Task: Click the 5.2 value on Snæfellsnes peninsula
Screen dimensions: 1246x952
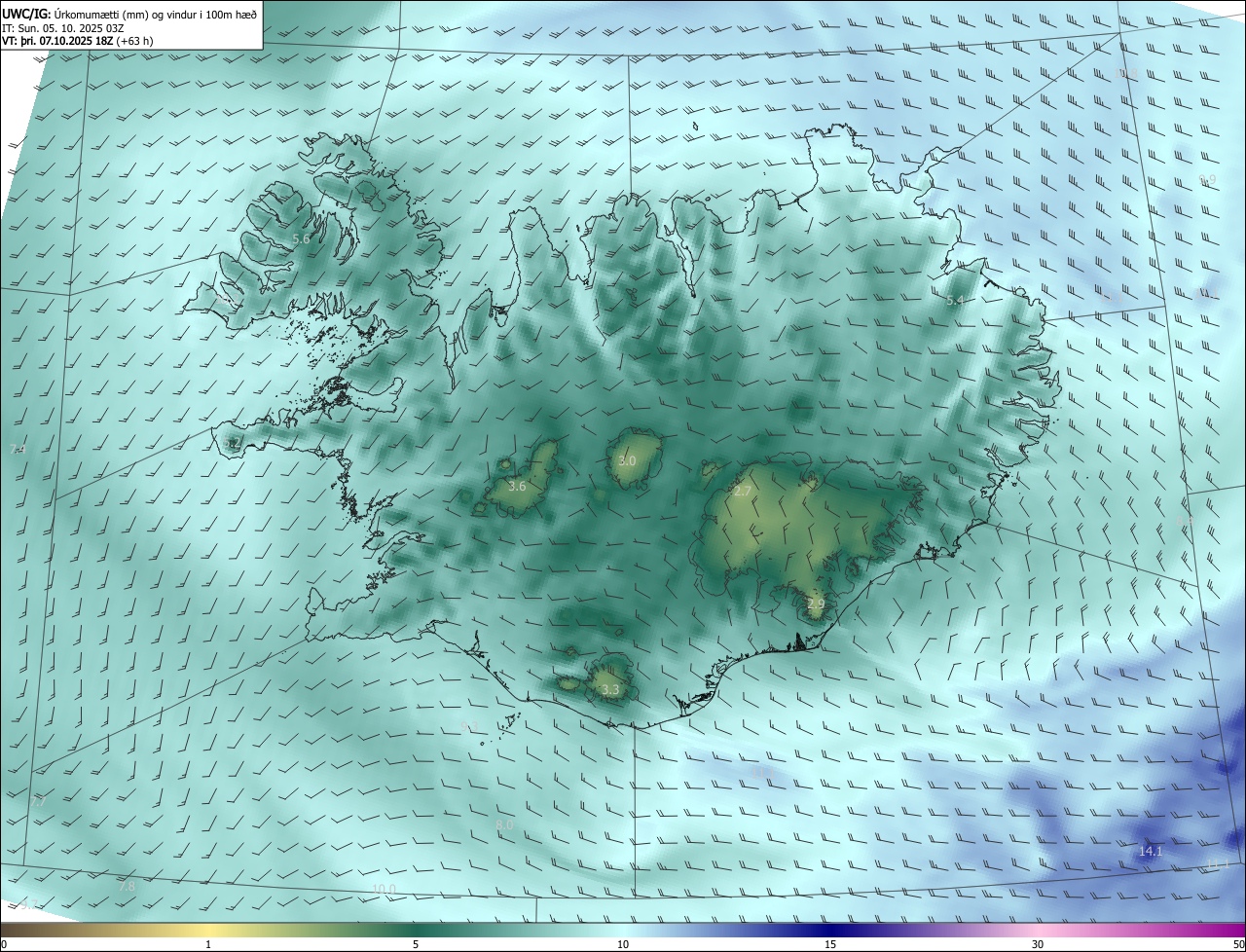Action: (x=233, y=444)
